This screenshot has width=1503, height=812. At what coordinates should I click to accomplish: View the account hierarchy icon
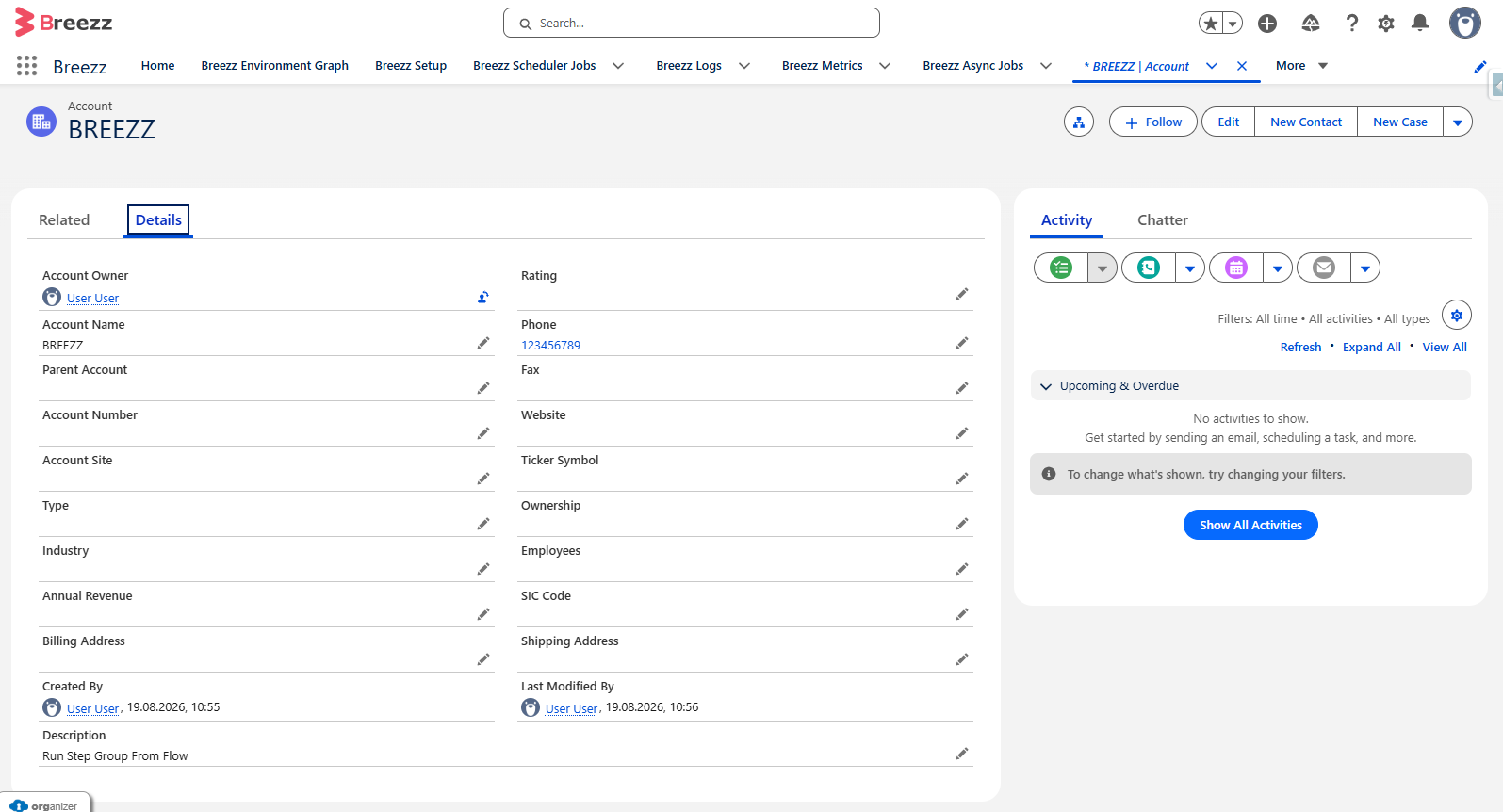point(1079,122)
